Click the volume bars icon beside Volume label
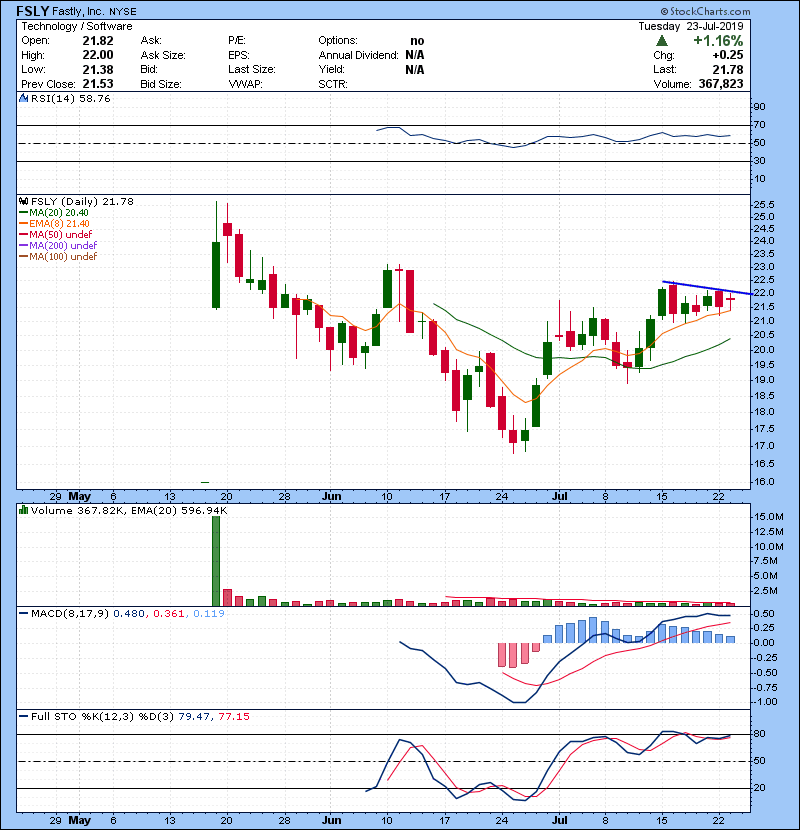This screenshot has width=800, height=830. (x=23, y=510)
